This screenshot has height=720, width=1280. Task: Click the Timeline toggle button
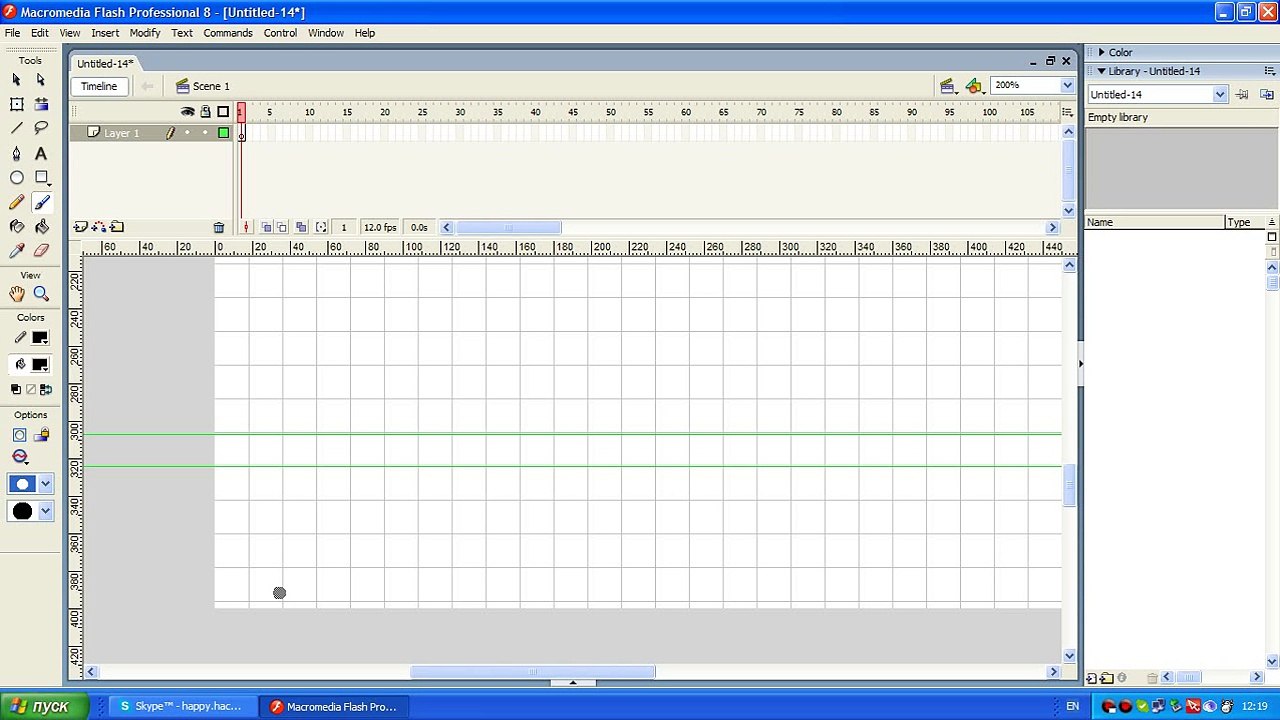point(99,86)
